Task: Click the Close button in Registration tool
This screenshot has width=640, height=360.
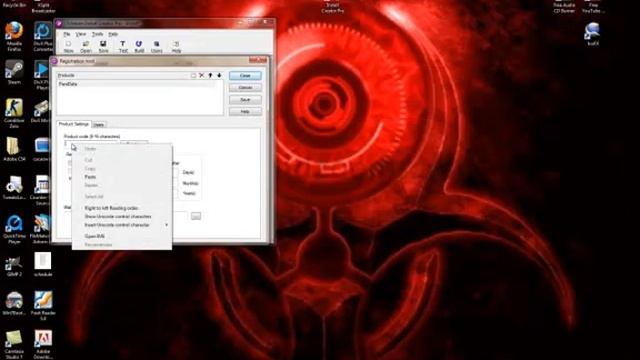Action: [x=245, y=76]
